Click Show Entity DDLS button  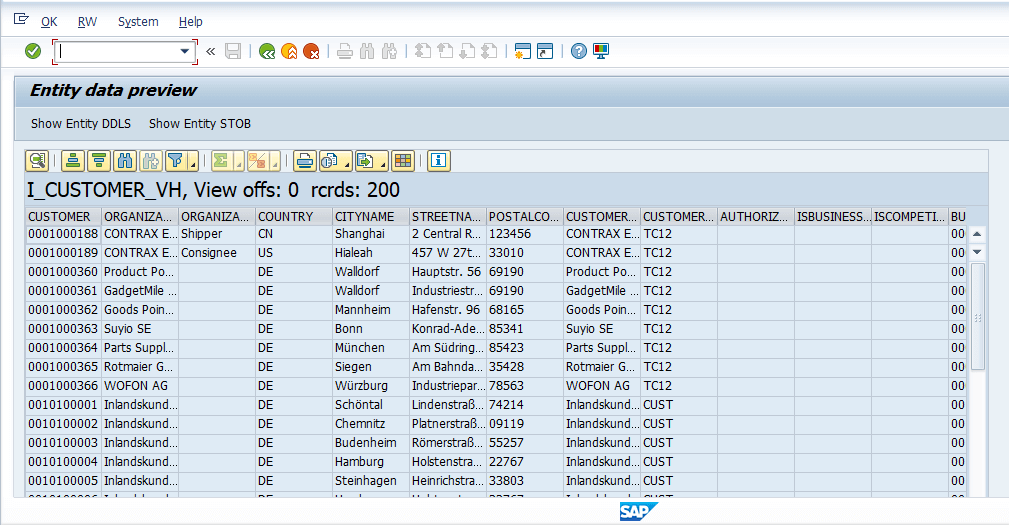[x=80, y=124]
